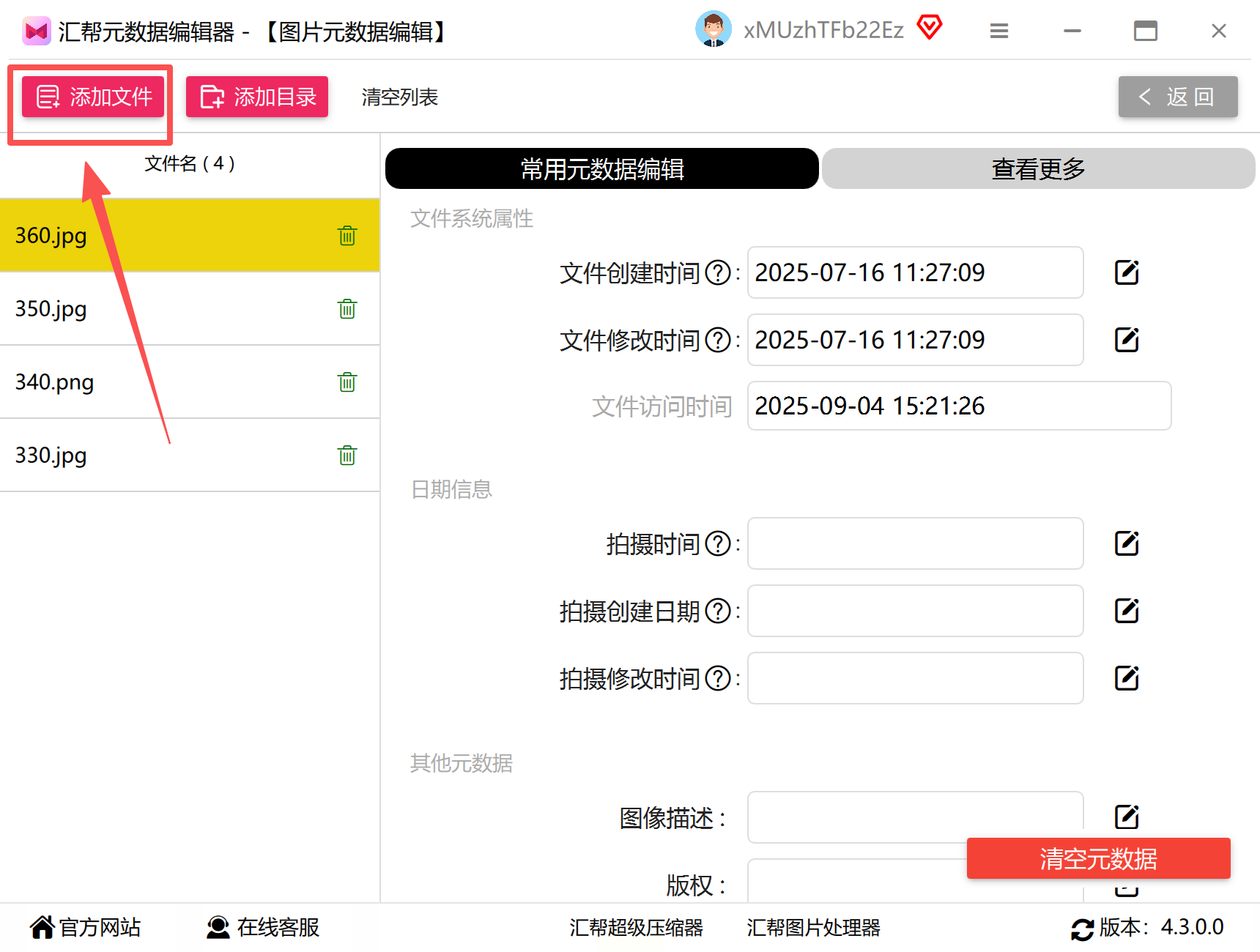This screenshot has width=1260, height=952.
Task: Select the 常用元数据编辑 tab
Action: coord(602,168)
